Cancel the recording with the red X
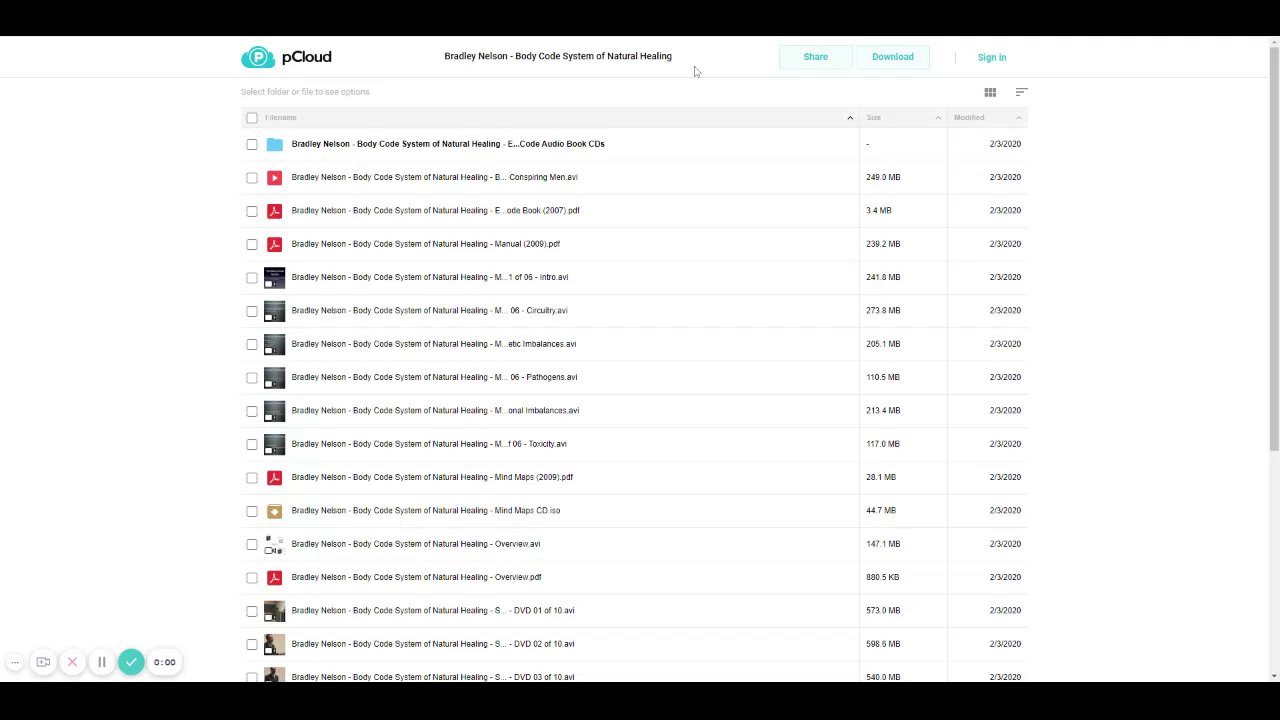 [72, 662]
